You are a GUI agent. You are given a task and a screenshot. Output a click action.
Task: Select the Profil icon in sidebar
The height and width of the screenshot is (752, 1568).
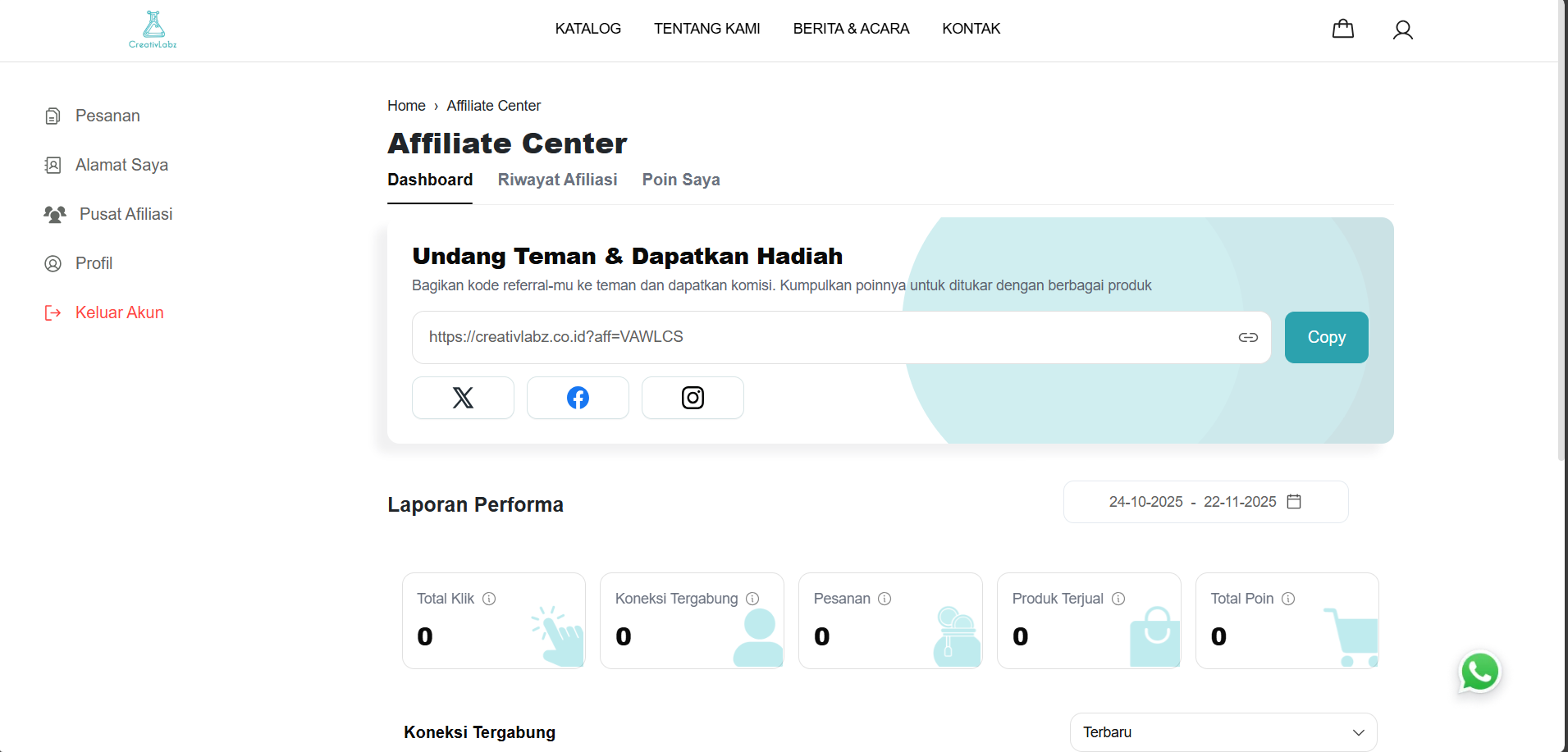(53, 263)
